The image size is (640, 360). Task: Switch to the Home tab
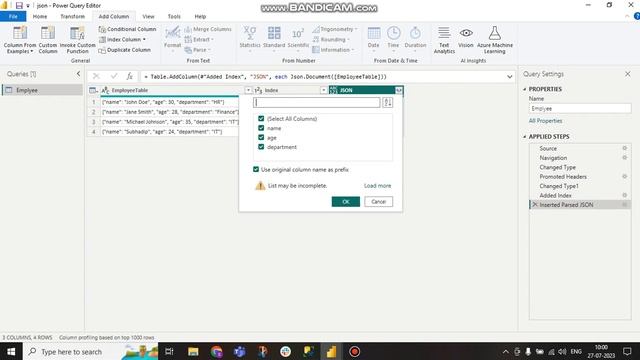[40, 16]
